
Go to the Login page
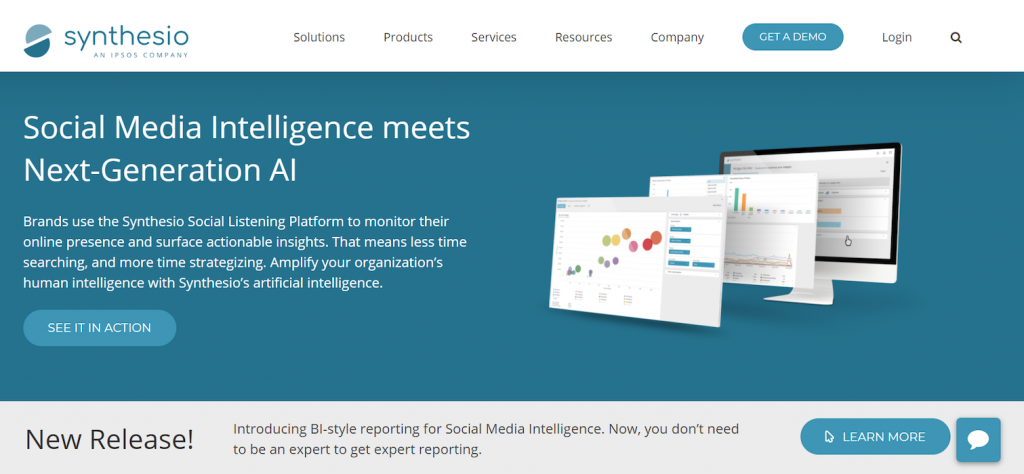pos(897,37)
